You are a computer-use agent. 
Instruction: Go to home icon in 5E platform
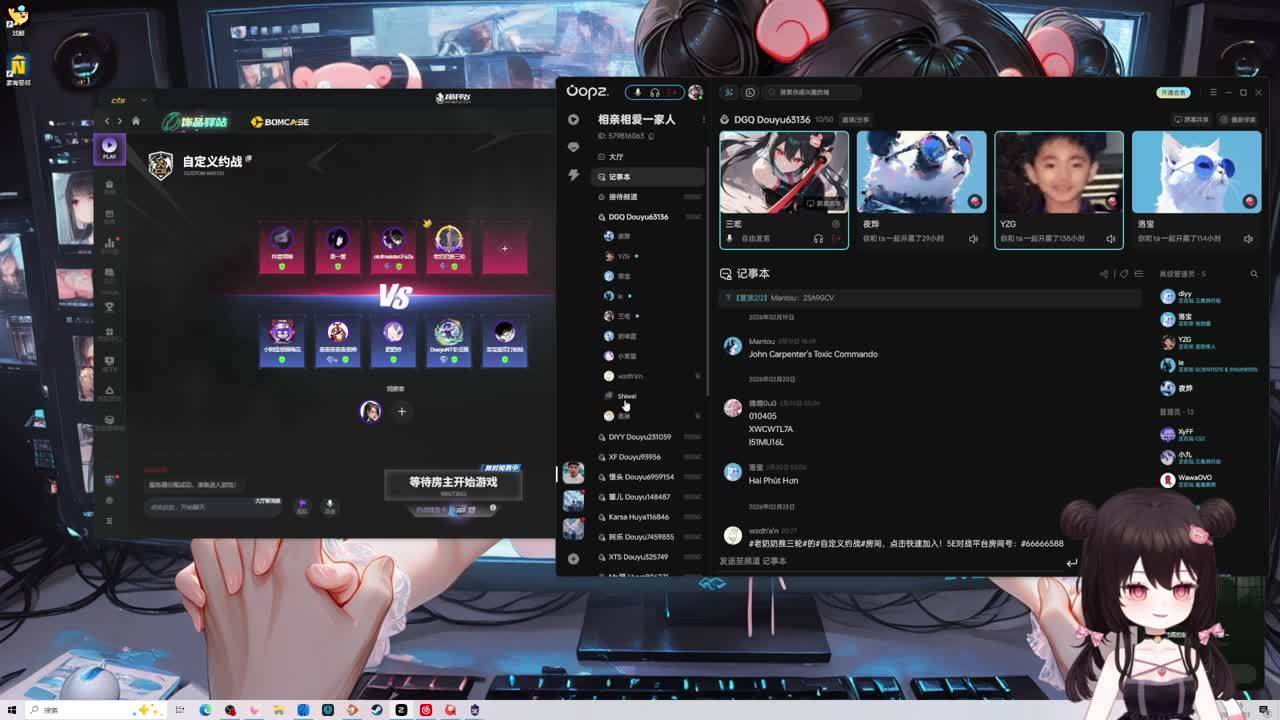tap(136, 122)
